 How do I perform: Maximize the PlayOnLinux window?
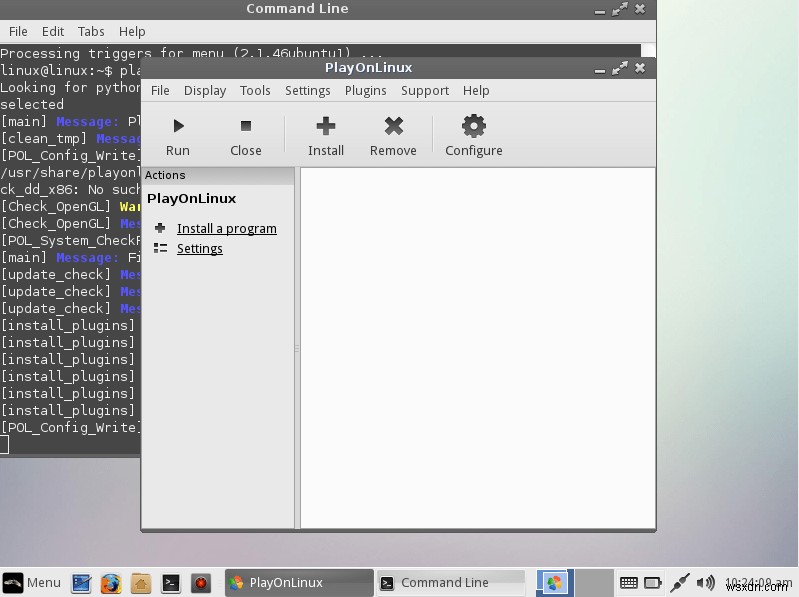[620, 68]
